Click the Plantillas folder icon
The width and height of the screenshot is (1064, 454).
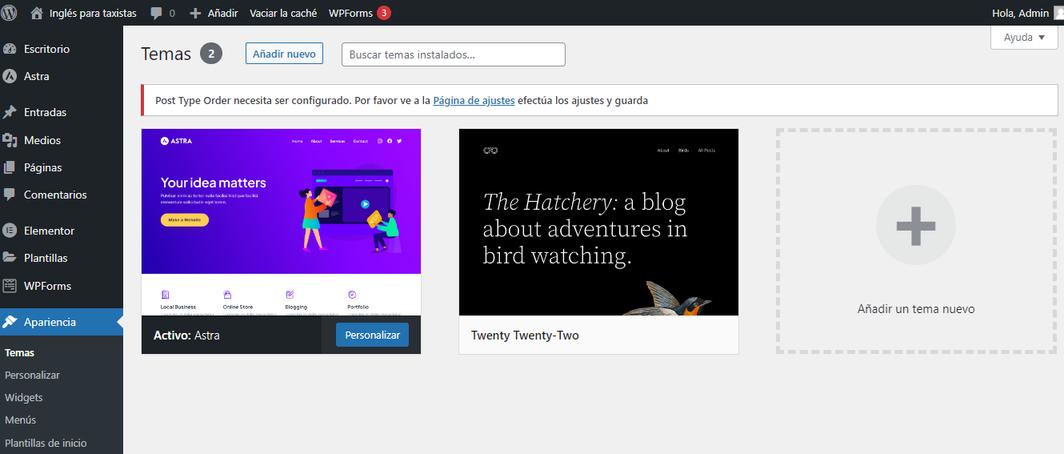[10, 258]
